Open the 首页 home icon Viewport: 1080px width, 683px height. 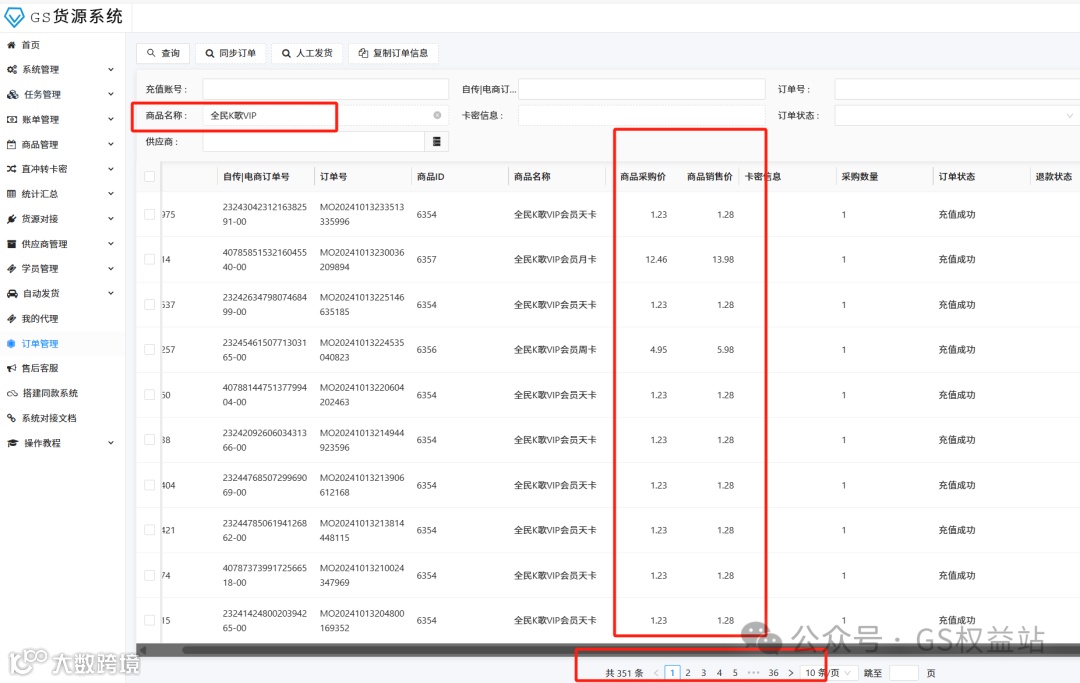(11, 45)
